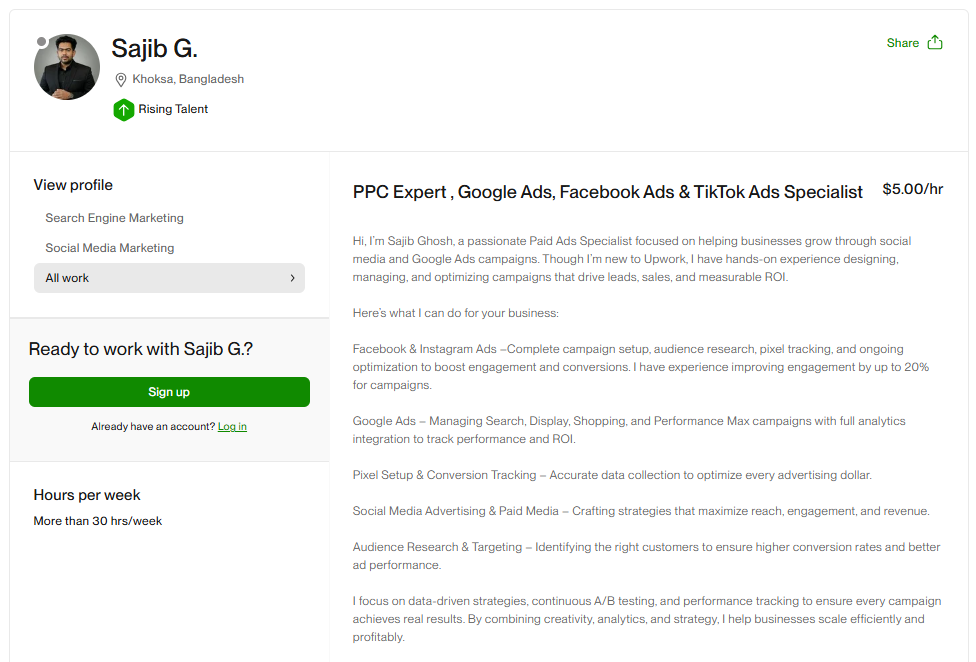Click the location pin icon
The height and width of the screenshot is (662, 976).
(121, 80)
